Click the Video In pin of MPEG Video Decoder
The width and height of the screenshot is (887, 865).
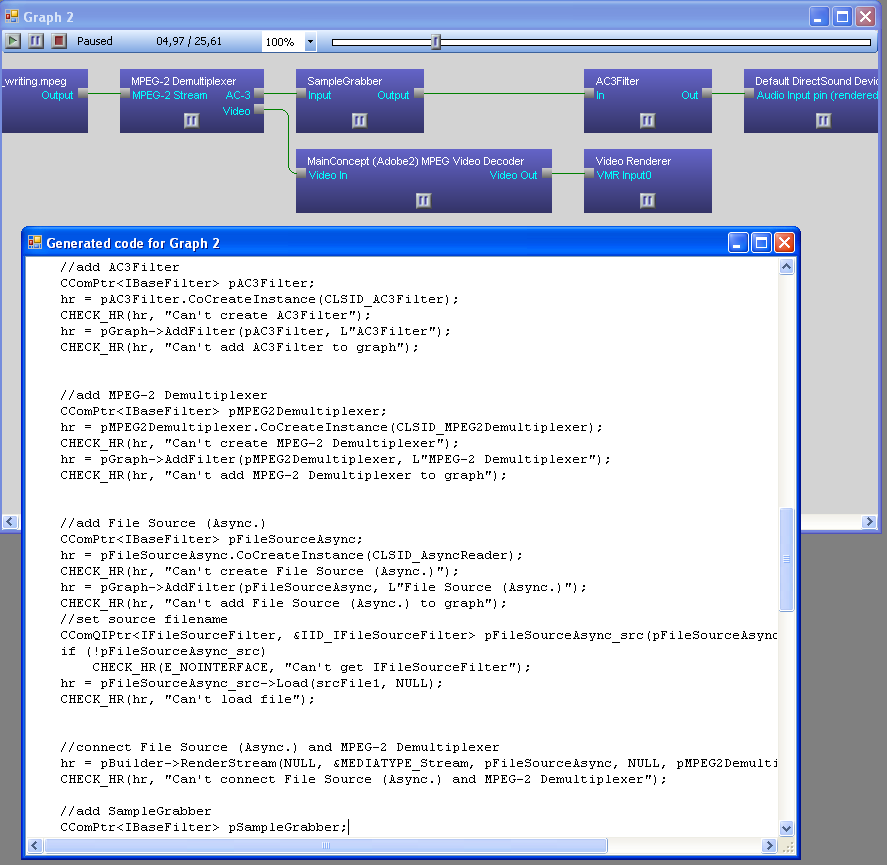pos(301,173)
